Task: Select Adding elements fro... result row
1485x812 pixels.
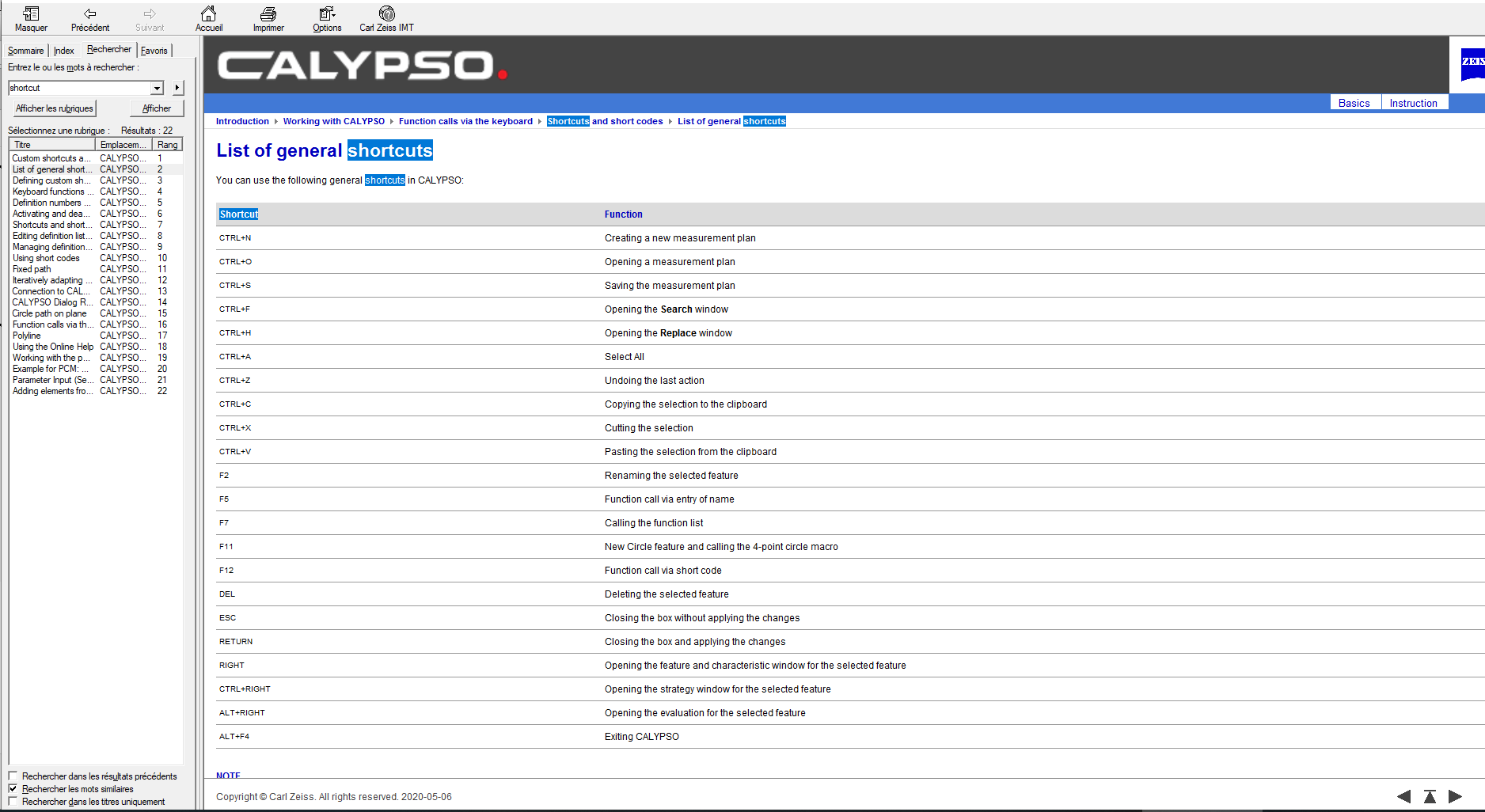Action: (x=96, y=391)
